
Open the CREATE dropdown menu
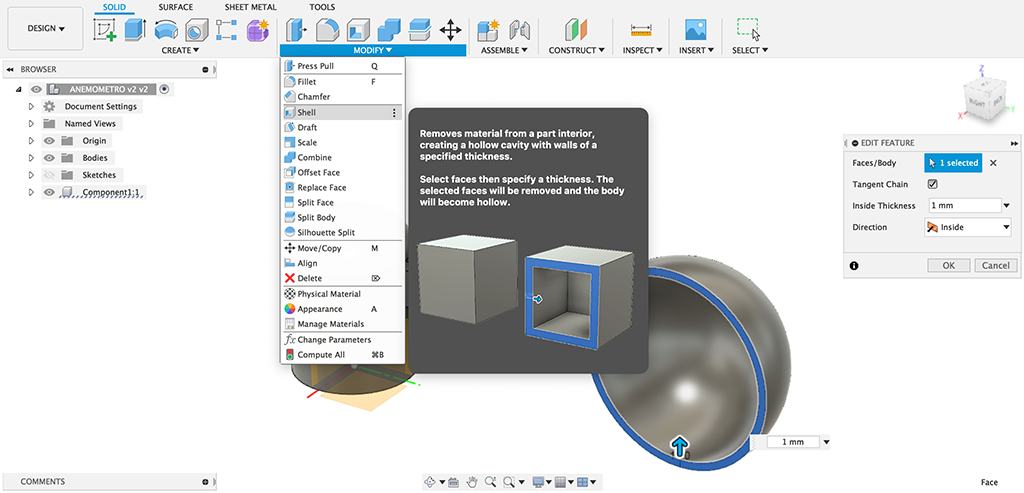(x=180, y=50)
